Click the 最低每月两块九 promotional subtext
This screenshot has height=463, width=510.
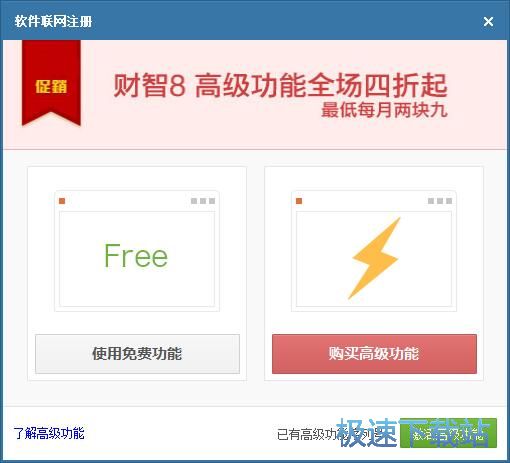(384, 110)
